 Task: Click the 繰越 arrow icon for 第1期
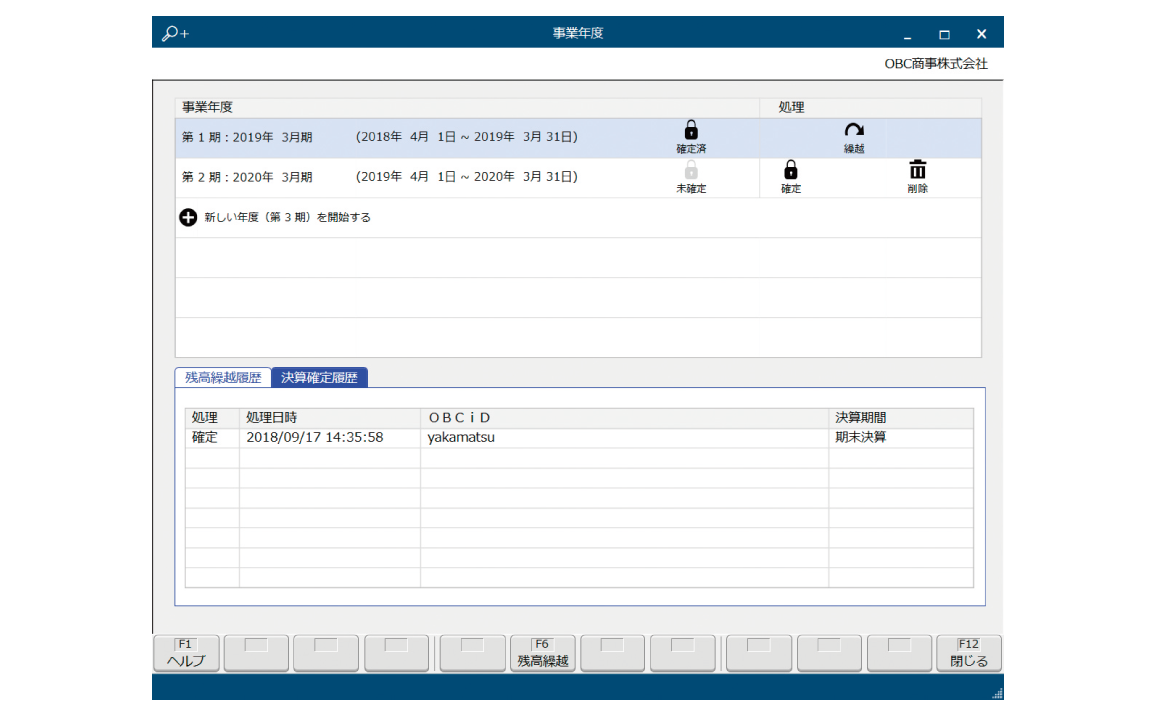point(853,131)
